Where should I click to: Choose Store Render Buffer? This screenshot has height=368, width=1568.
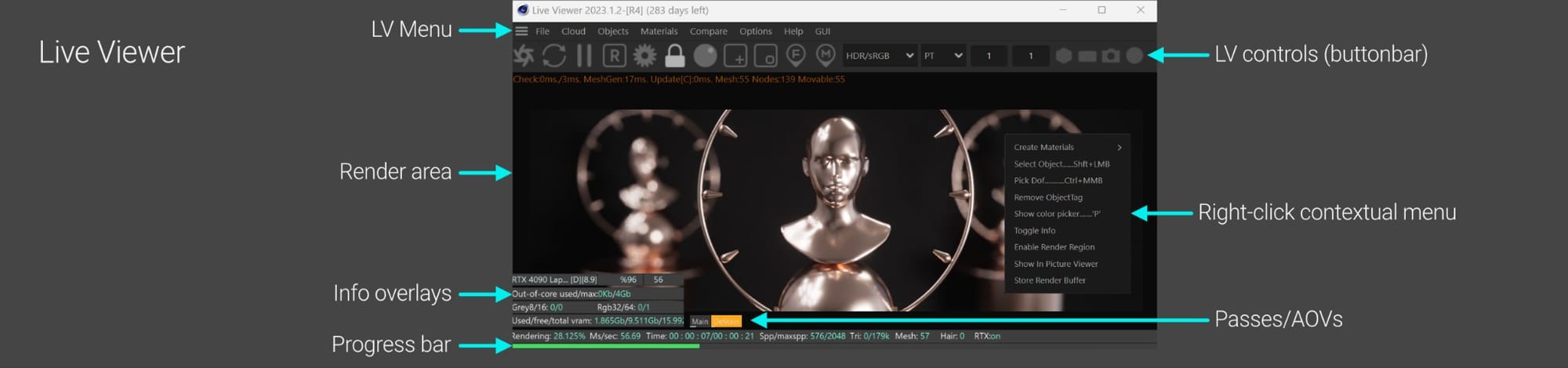pyautogui.click(x=1067, y=280)
